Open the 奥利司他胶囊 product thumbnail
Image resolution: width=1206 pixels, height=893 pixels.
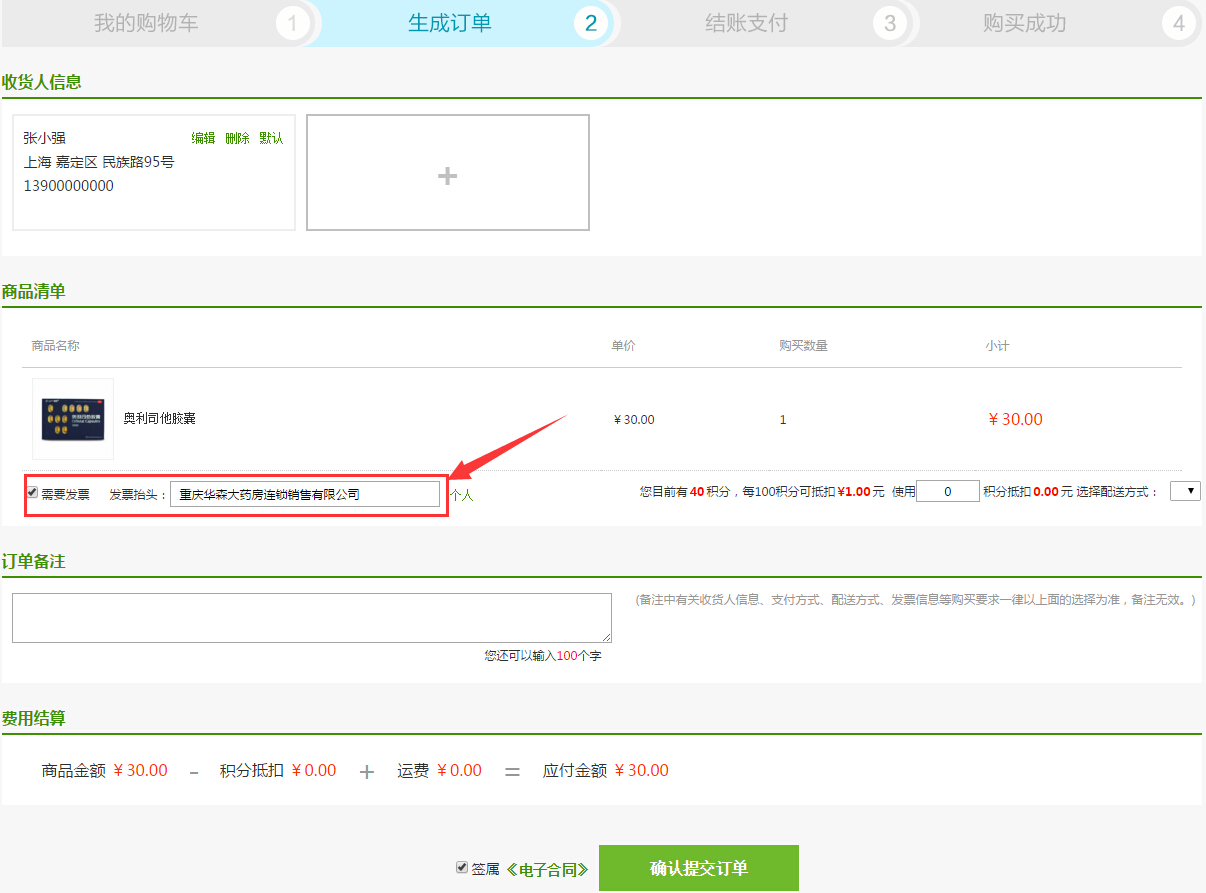(x=73, y=418)
